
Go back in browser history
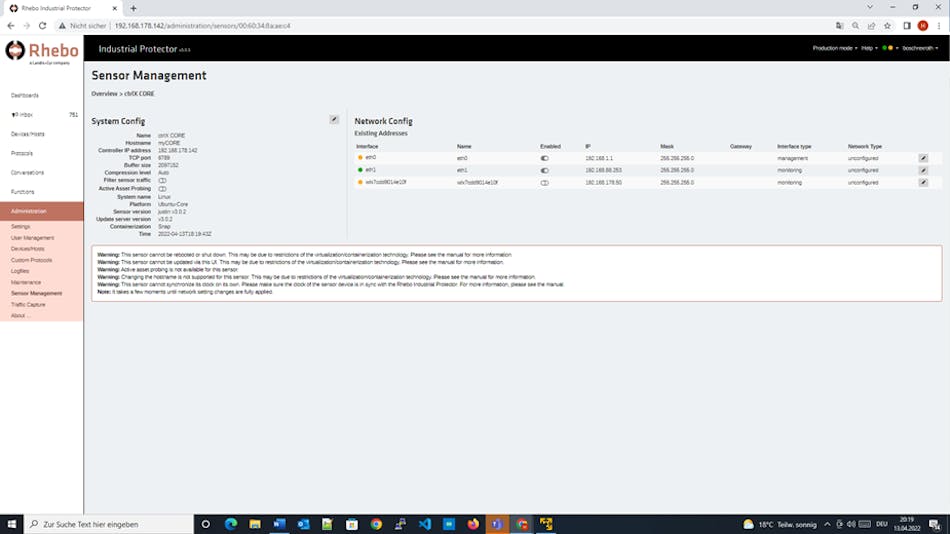click(11, 26)
